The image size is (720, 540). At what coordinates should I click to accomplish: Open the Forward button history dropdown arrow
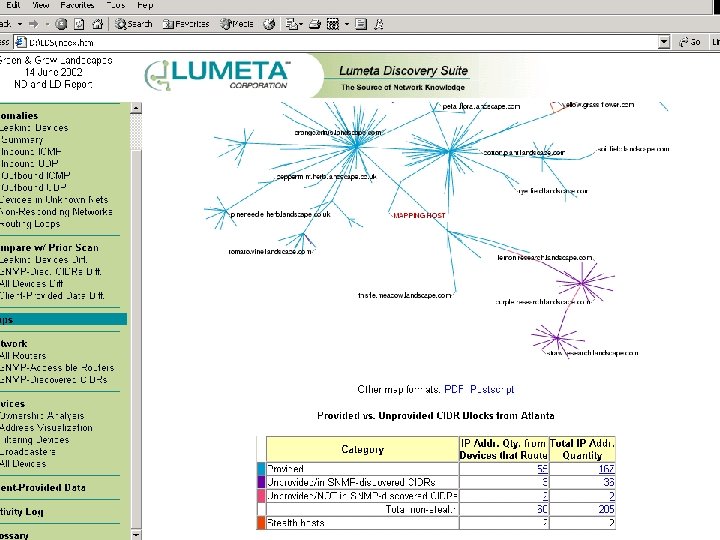(x=47, y=24)
